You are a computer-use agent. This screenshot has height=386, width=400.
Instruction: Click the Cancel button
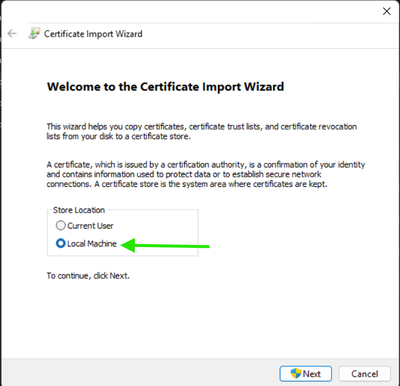(364, 374)
